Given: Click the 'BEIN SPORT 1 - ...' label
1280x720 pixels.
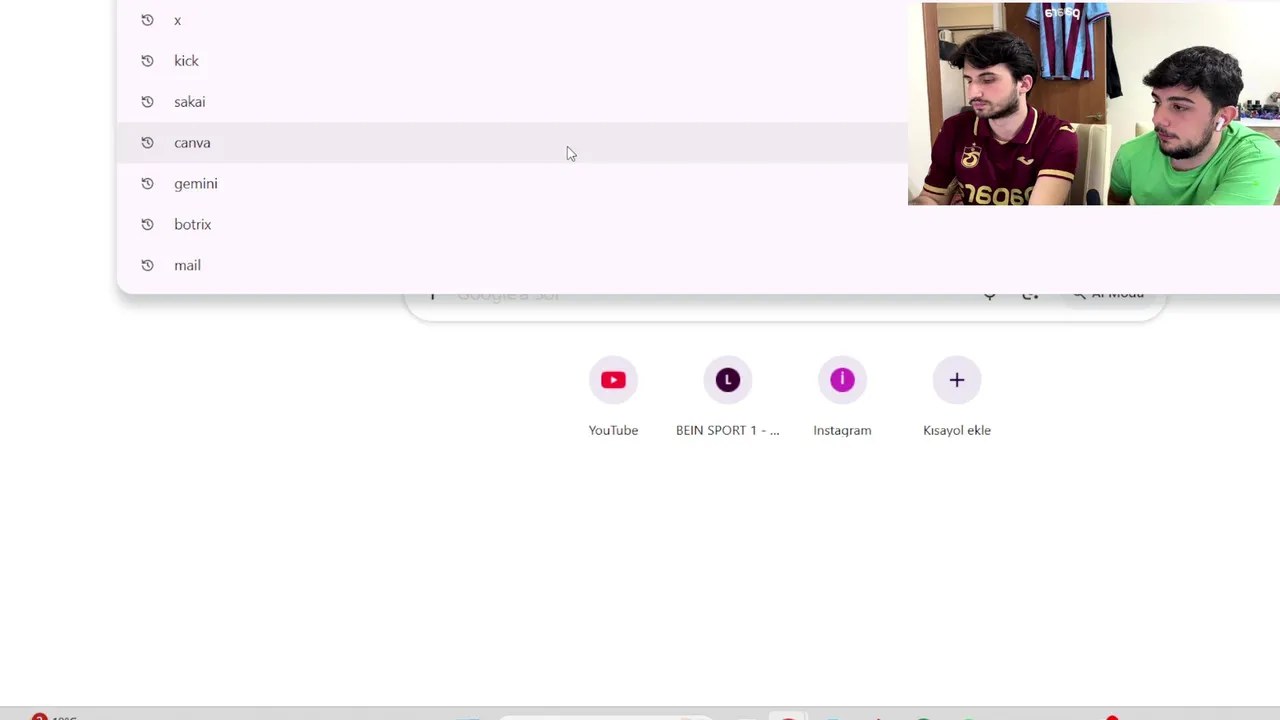Looking at the screenshot, I should 728,430.
